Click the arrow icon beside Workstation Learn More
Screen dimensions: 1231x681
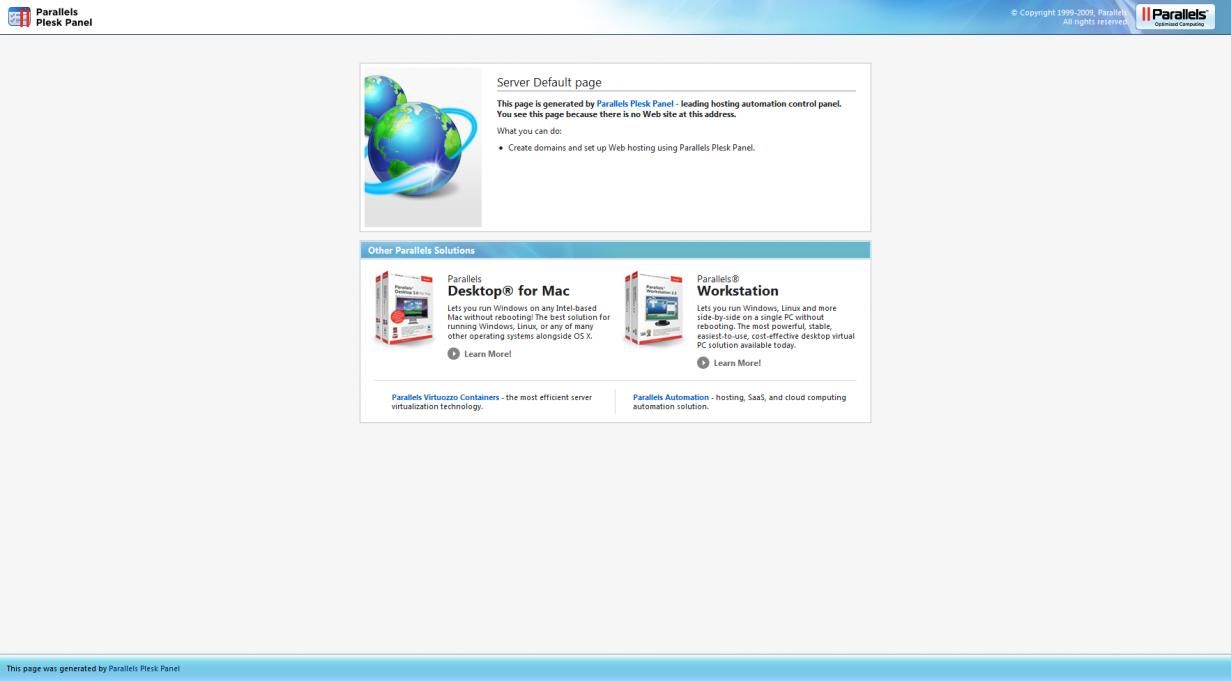pyautogui.click(x=703, y=363)
